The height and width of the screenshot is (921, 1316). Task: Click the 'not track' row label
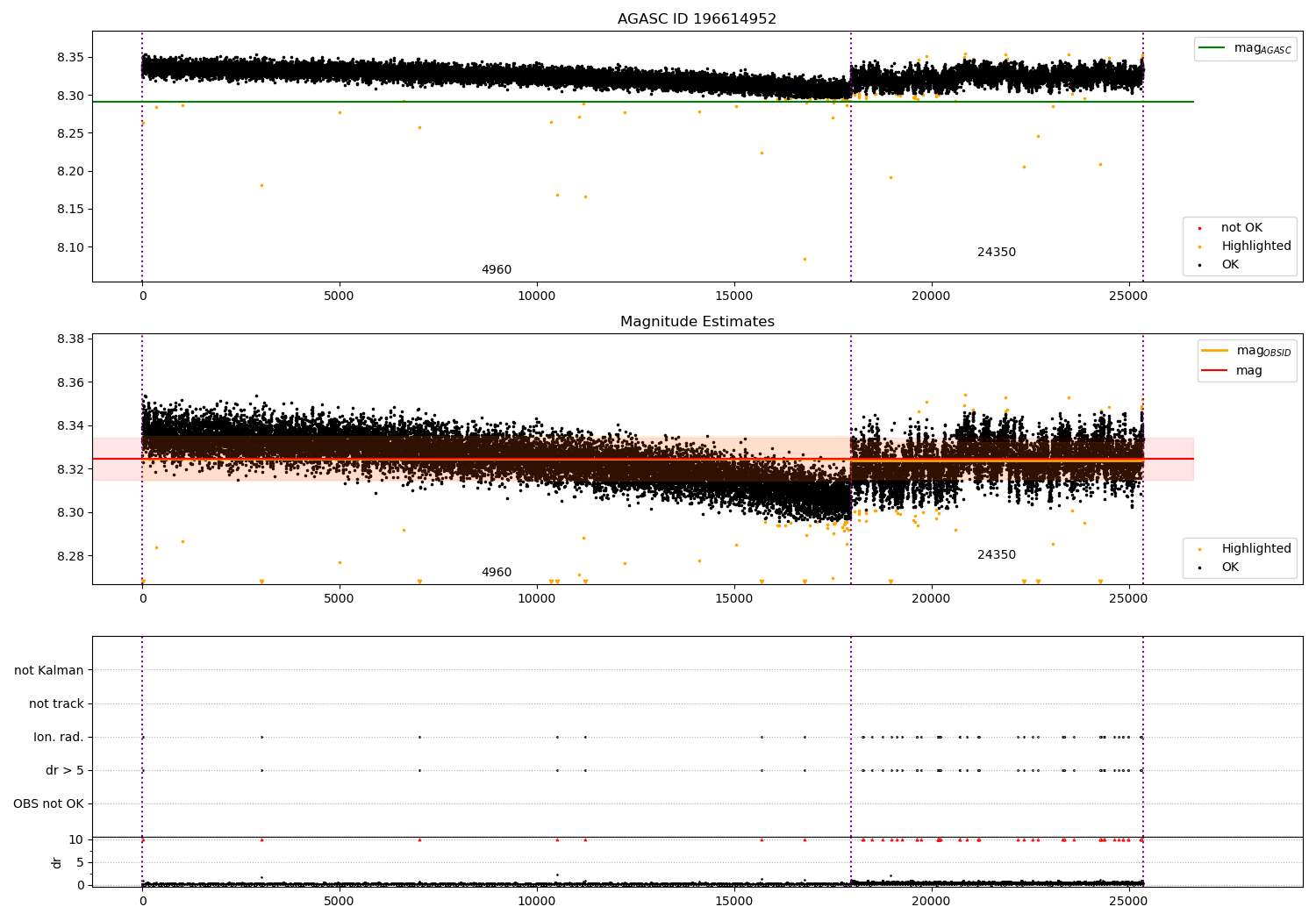tap(56, 704)
